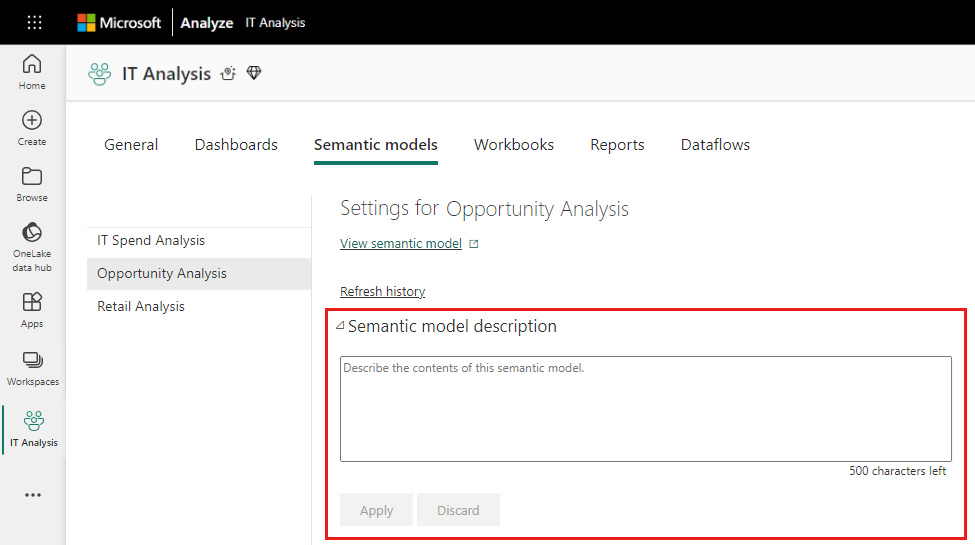
Task: Collapse the Semantic model description section
Action: click(340, 325)
